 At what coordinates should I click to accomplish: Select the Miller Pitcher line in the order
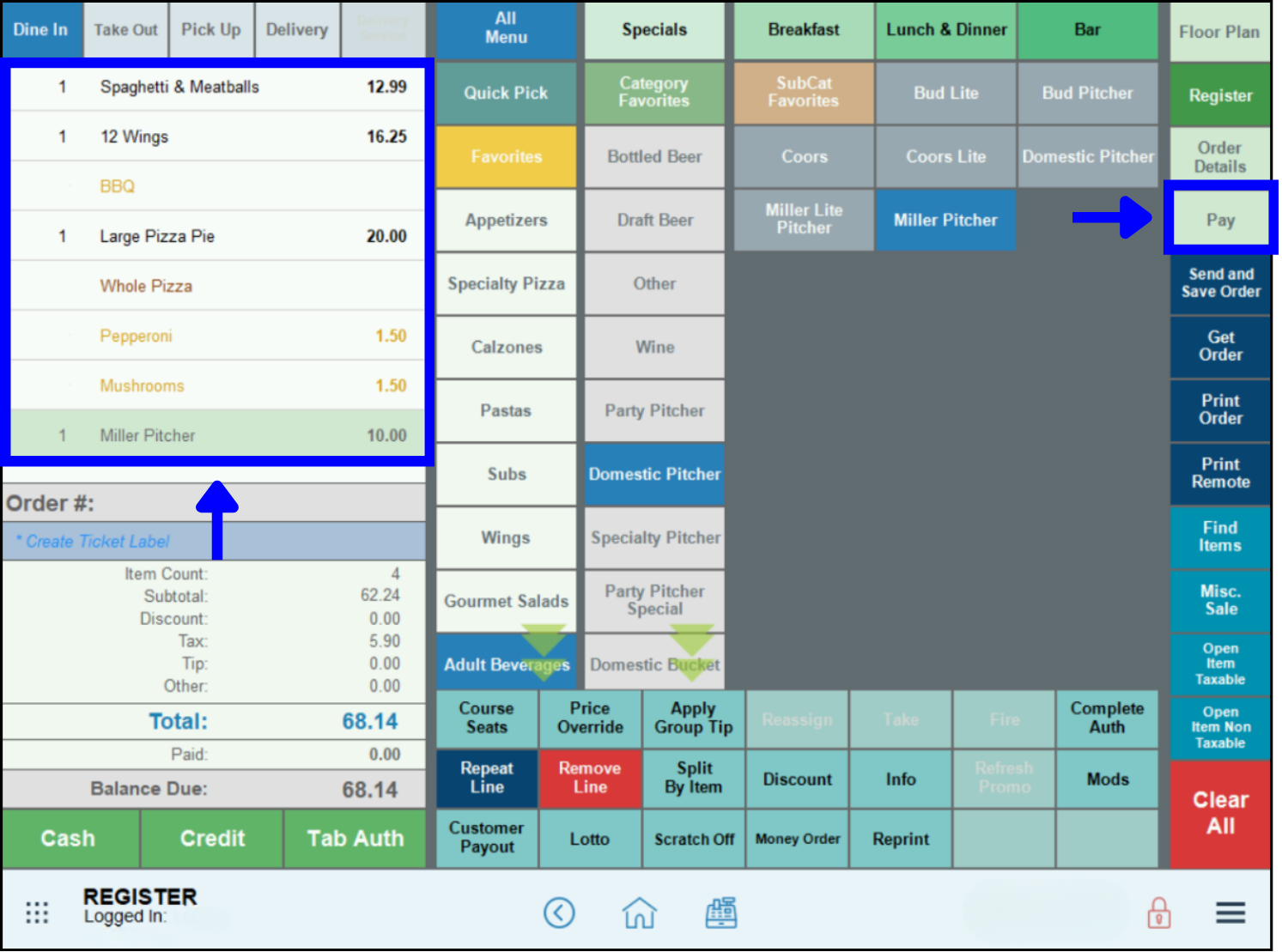pos(215,435)
